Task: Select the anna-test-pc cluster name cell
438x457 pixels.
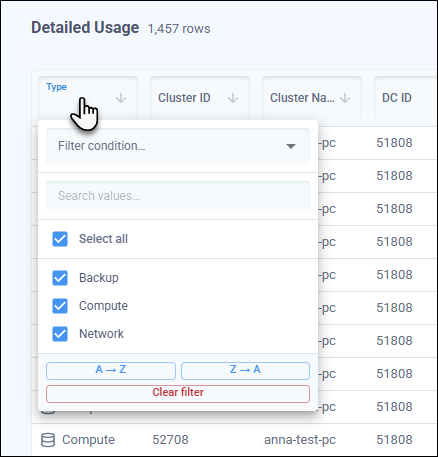Action: pyautogui.click(x=300, y=440)
